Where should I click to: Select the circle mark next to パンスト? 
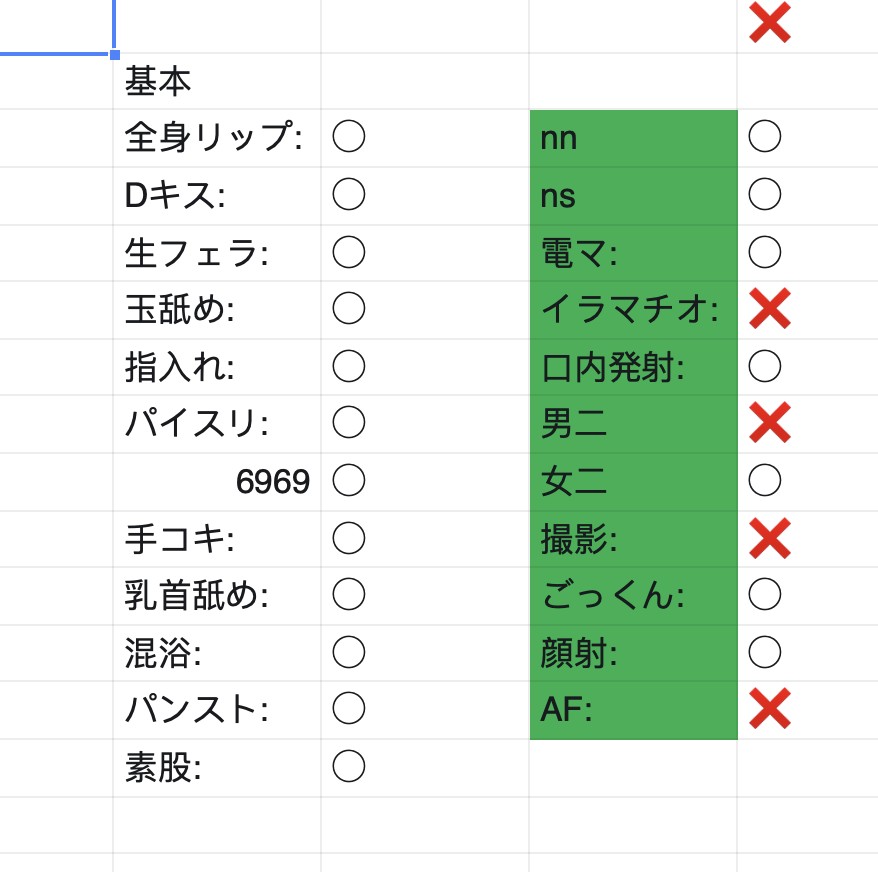(348, 708)
